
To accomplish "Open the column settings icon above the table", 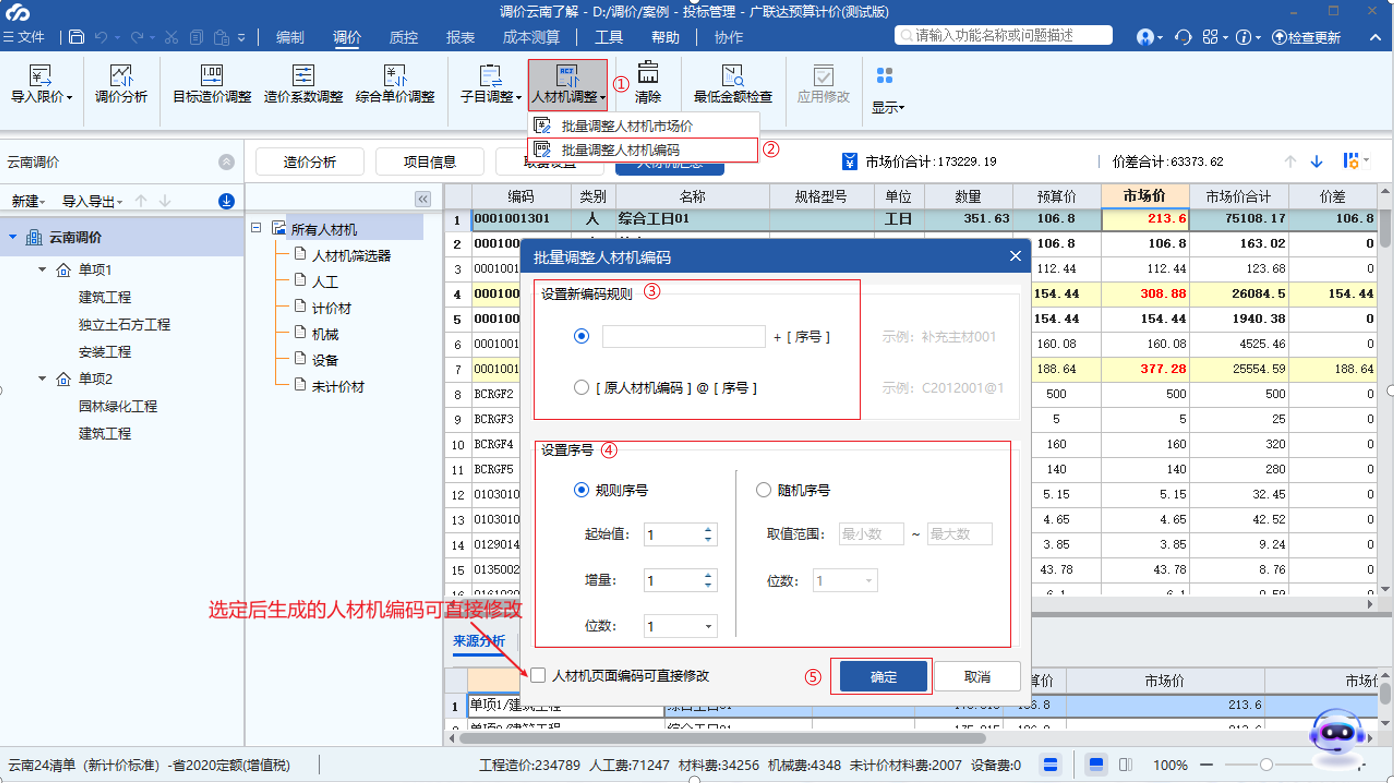I will coord(1353,161).
